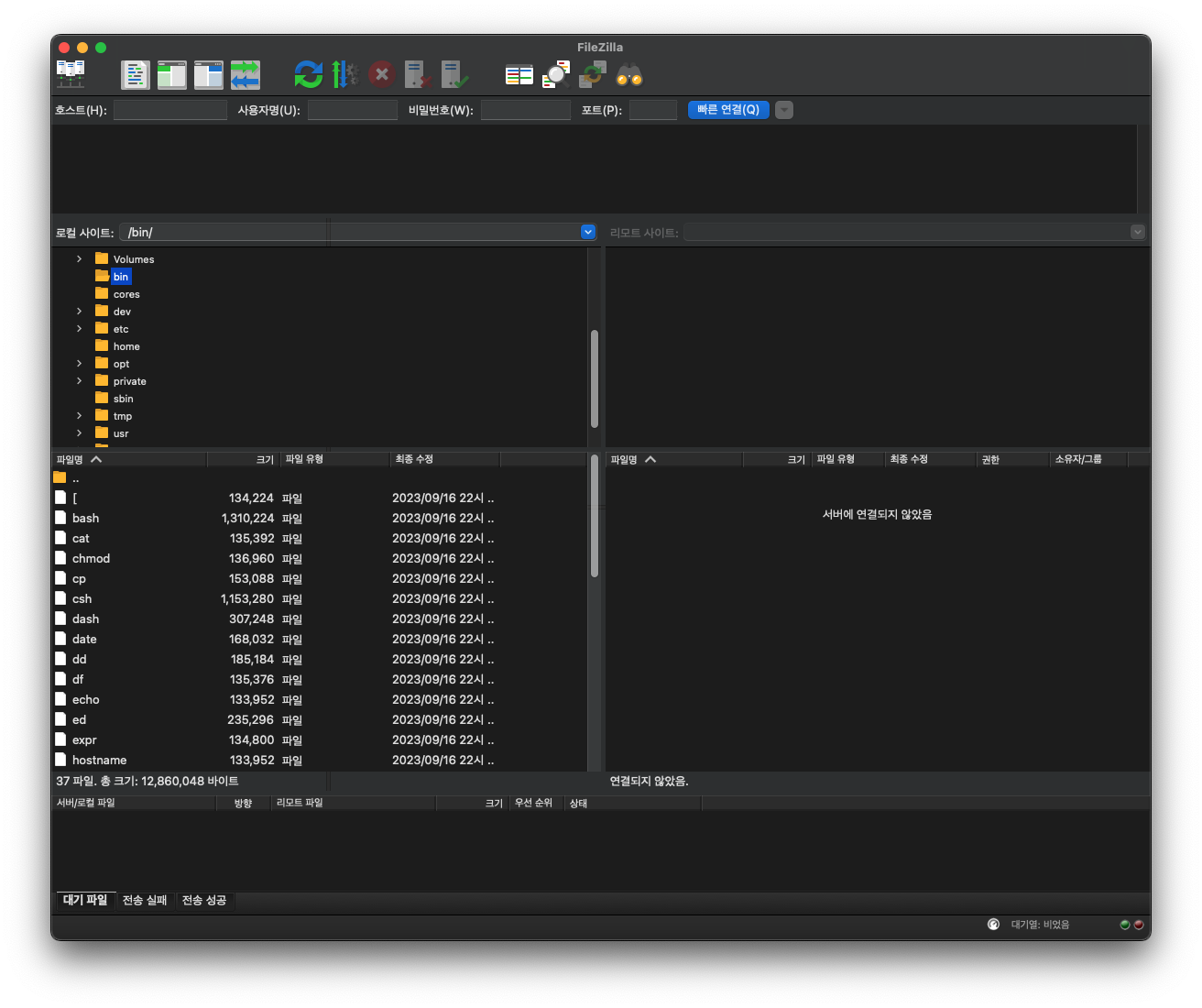Screen dimensions: 1202x1008
Task: Toggle processing of the transfer queue
Action: [x=345, y=74]
